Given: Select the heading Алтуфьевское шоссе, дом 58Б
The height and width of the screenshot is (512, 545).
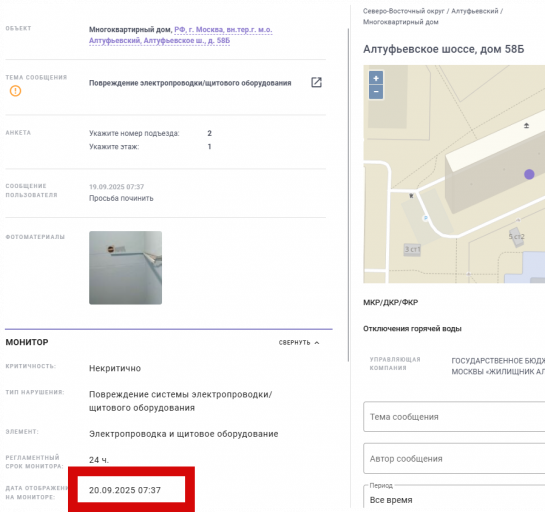Looking at the screenshot, I should click(444, 49).
